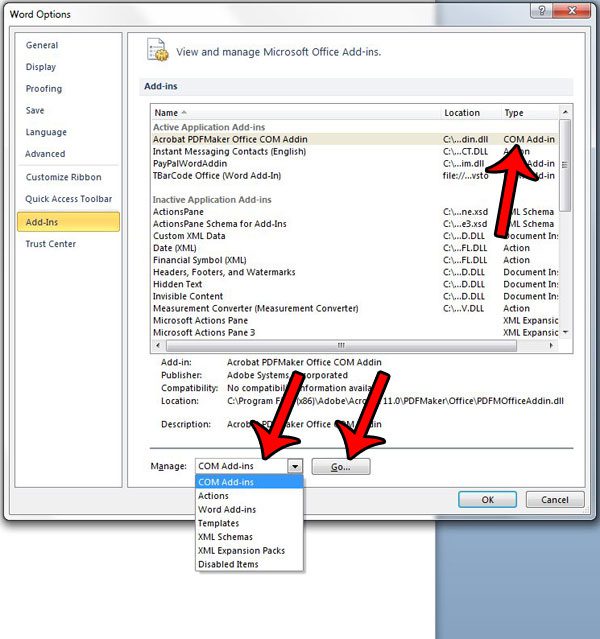Select the Invisible Content row
The height and width of the screenshot is (639, 600).
tap(355, 296)
